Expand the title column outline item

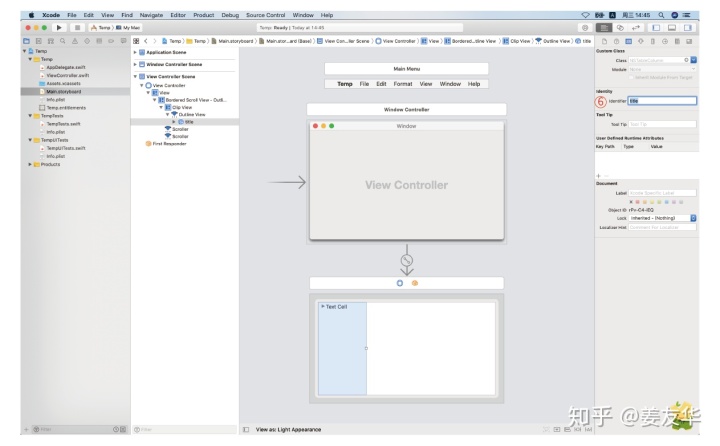click(174, 122)
